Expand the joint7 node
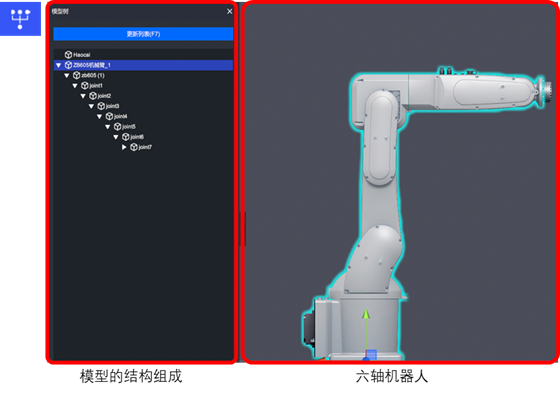560x394 pixels. (124, 147)
